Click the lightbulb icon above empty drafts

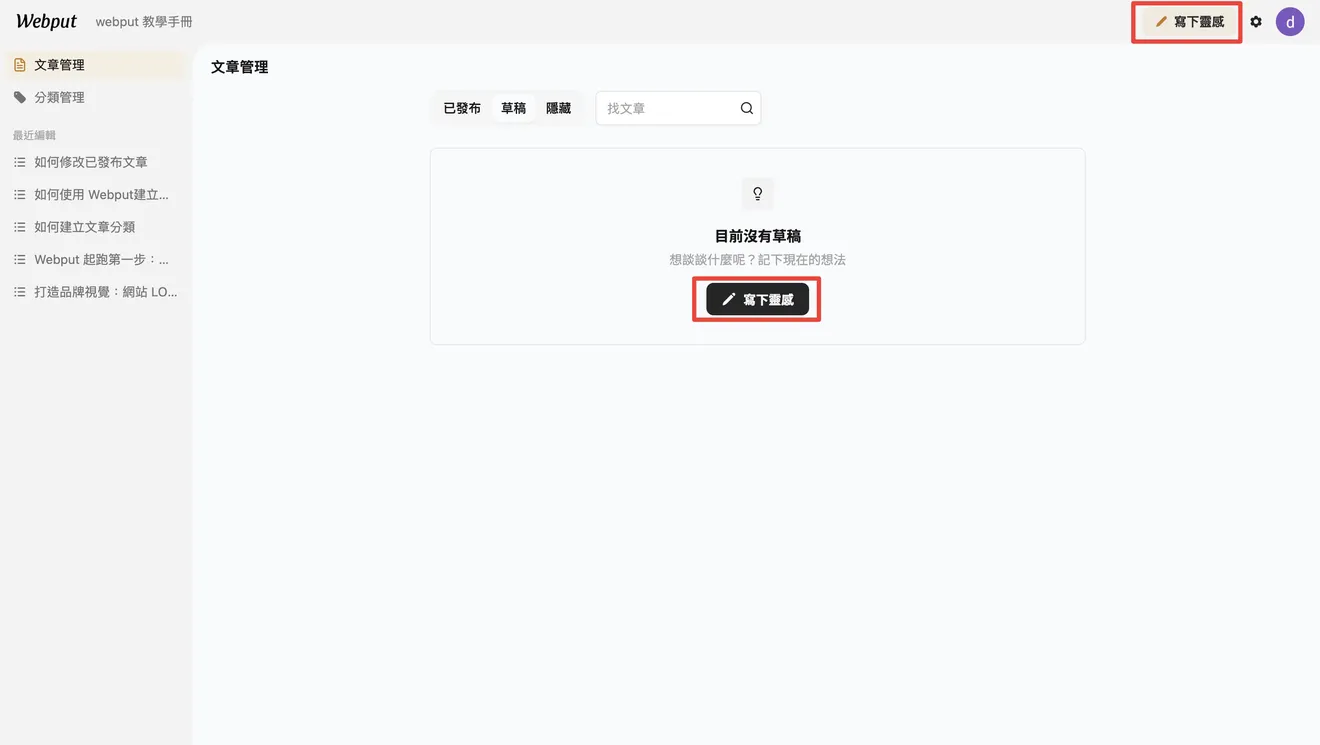pos(758,193)
